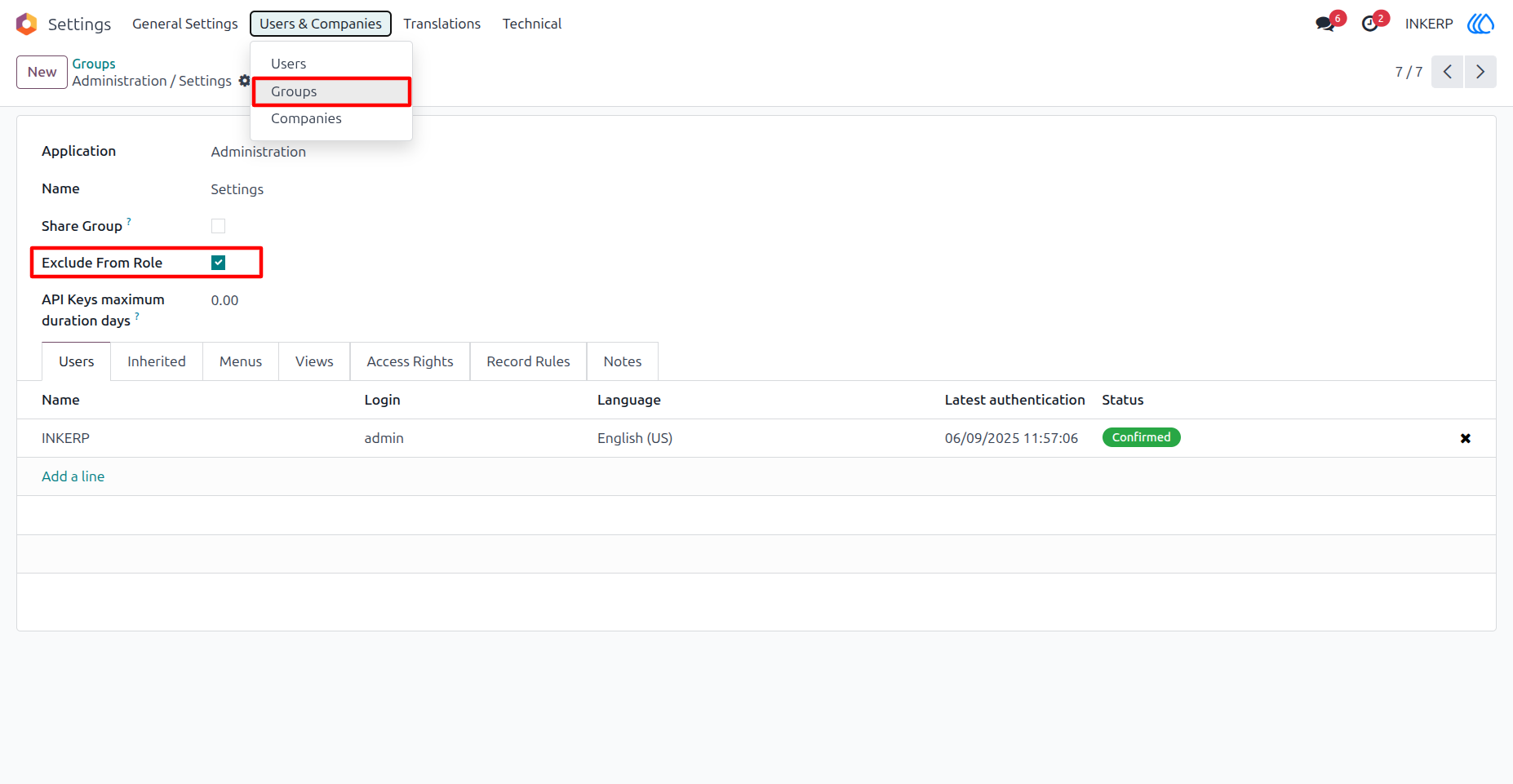Show the Share Group help tooltip icon
This screenshot has height=784, width=1513.
[129, 221]
